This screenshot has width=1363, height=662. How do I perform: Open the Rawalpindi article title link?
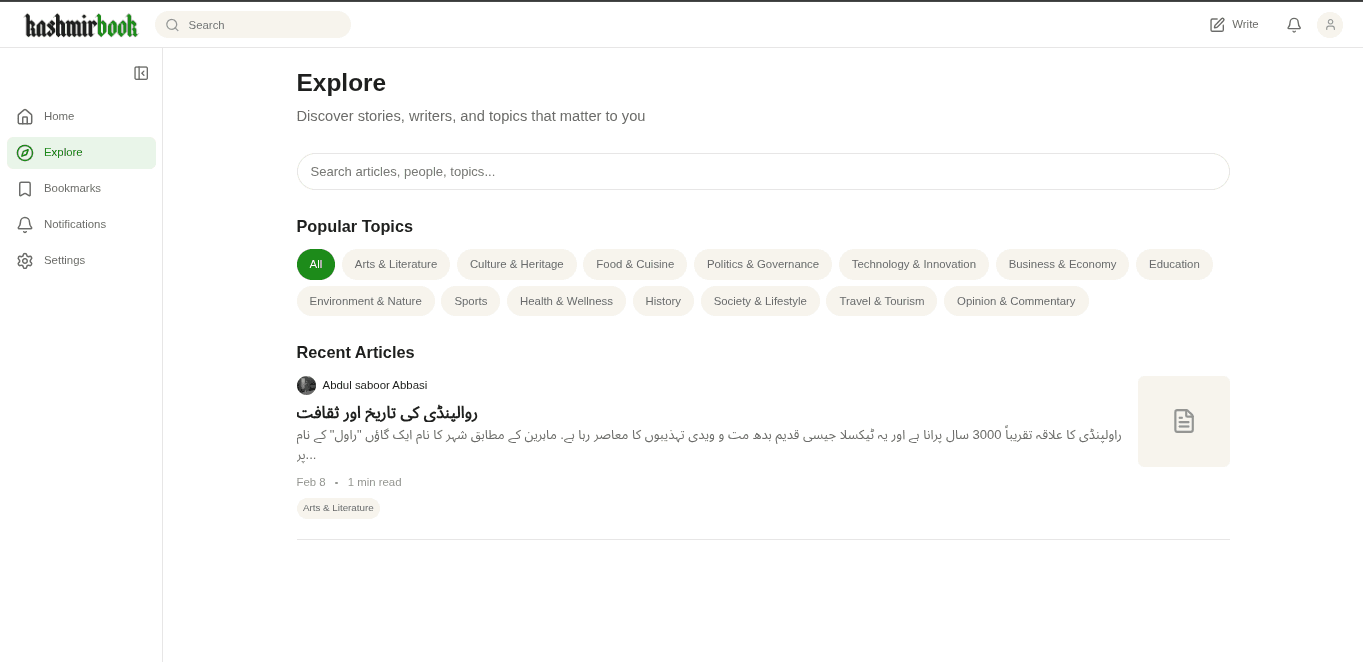[387, 413]
